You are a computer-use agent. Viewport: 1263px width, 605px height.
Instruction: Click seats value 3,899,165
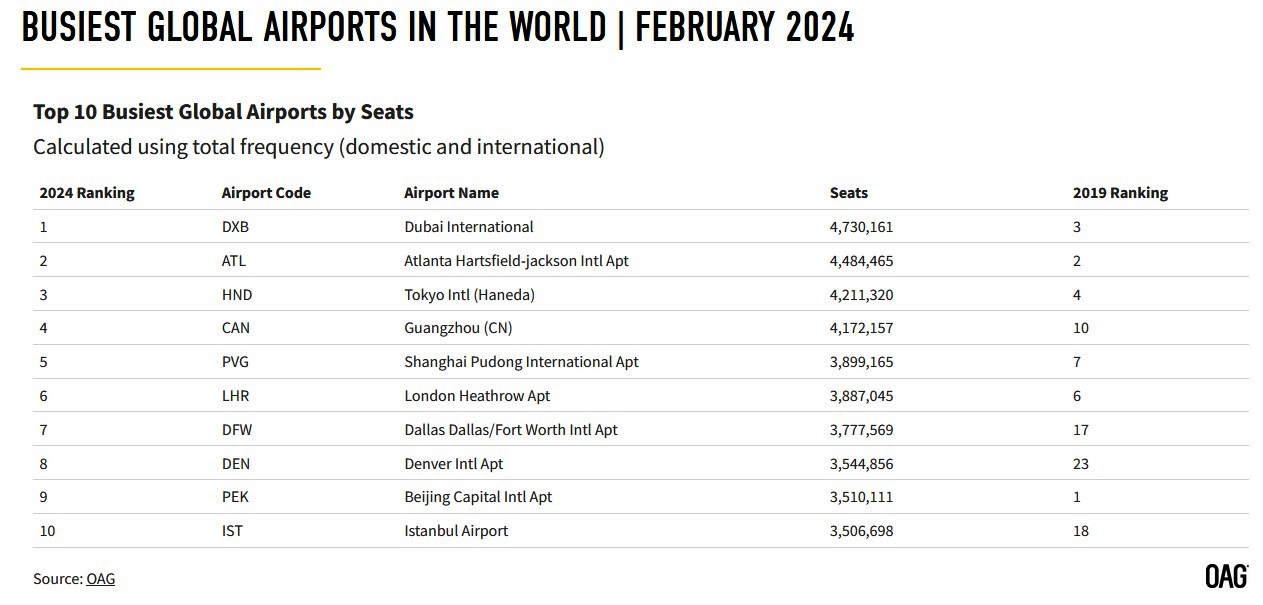(861, 362)
